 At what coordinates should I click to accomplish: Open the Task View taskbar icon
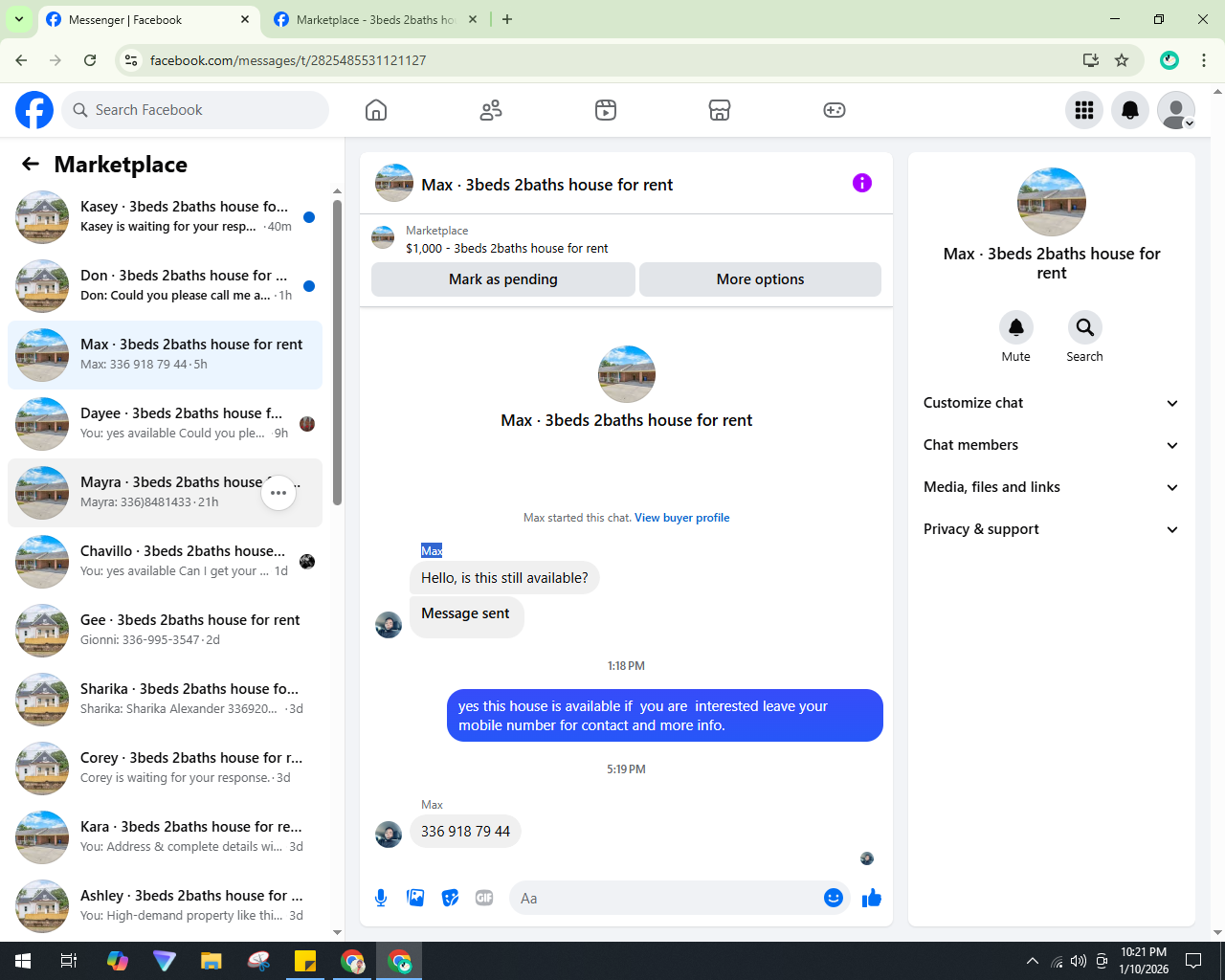[x=69, y=961]
